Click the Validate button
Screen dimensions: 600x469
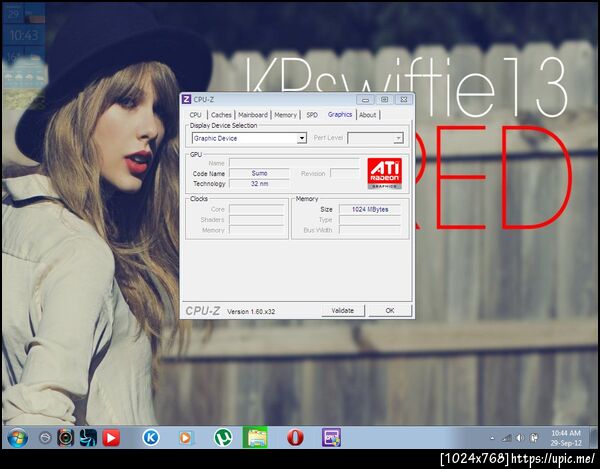(x=343, y=311)
